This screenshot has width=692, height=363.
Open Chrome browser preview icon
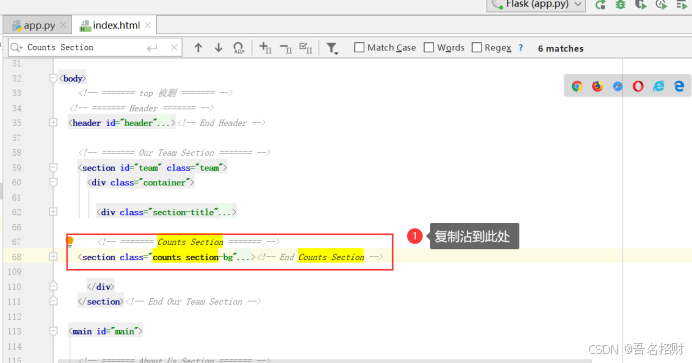pos(576,86)
